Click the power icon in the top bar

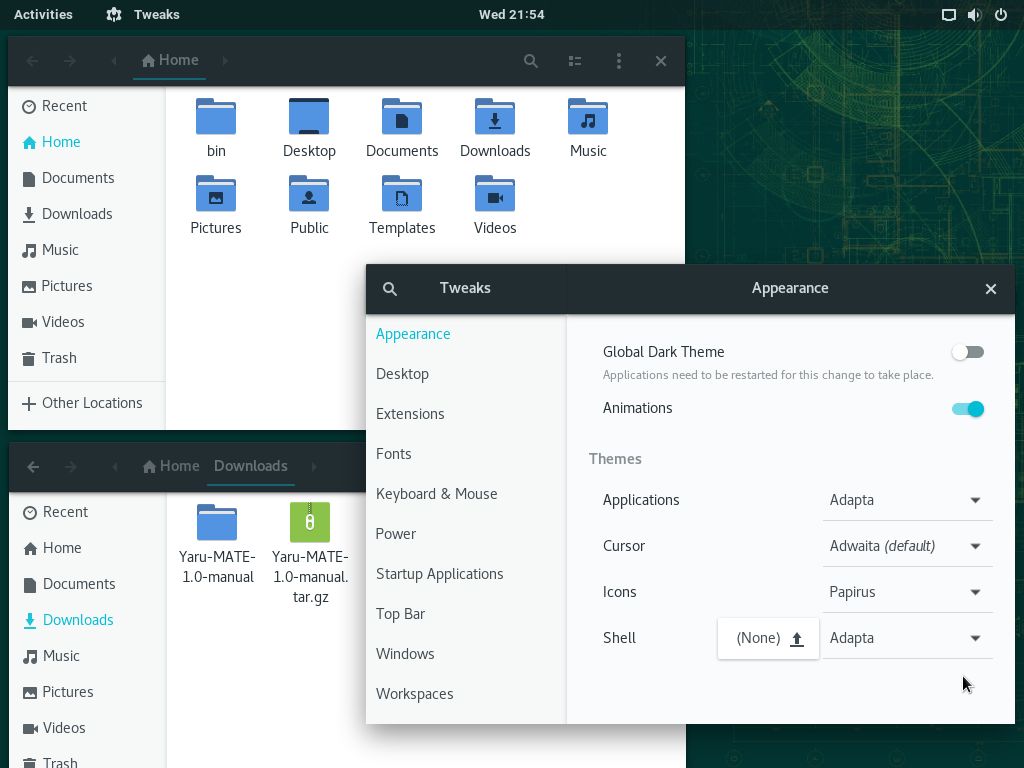point(1000,14)
